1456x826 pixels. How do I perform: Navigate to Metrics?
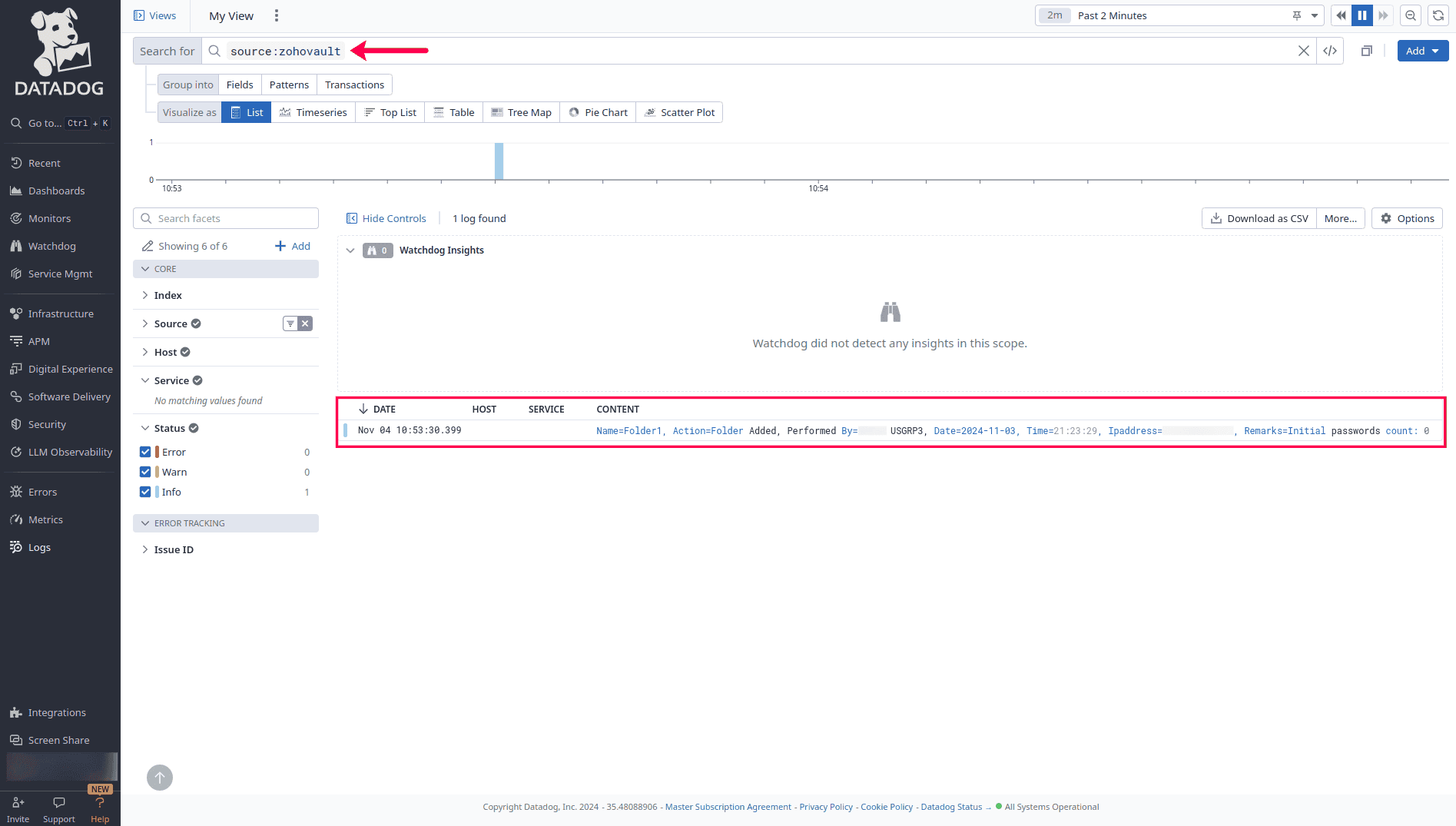45,519
